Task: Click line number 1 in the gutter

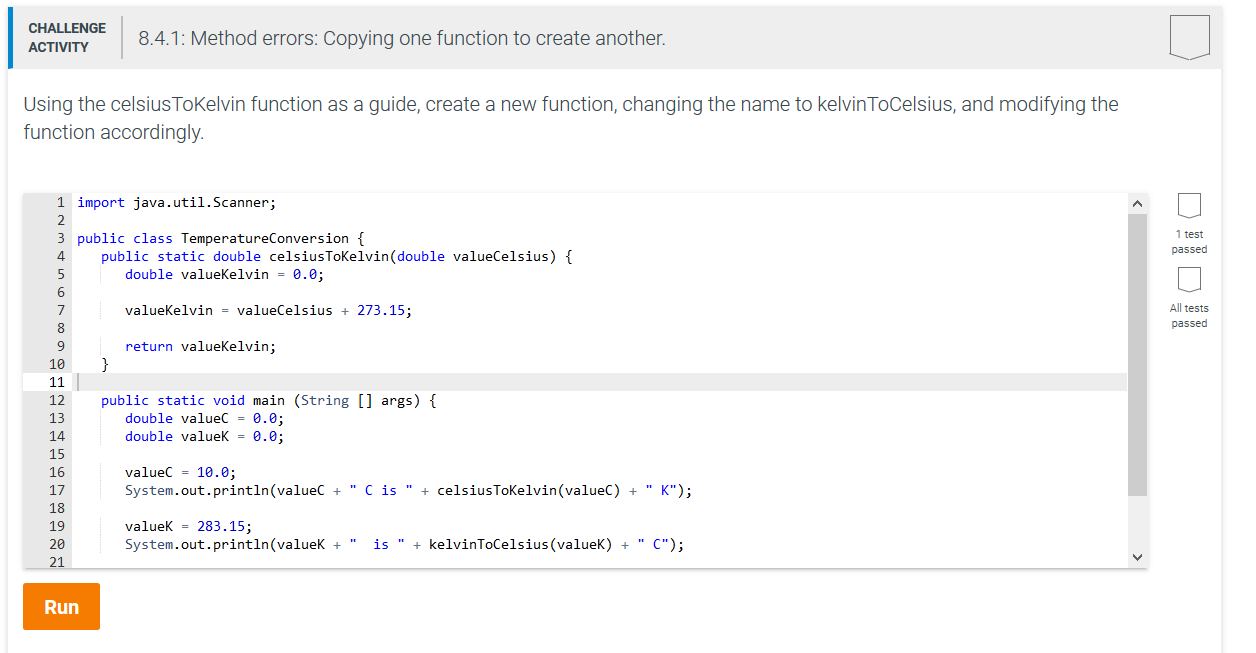Action: (x=61, y=202)
